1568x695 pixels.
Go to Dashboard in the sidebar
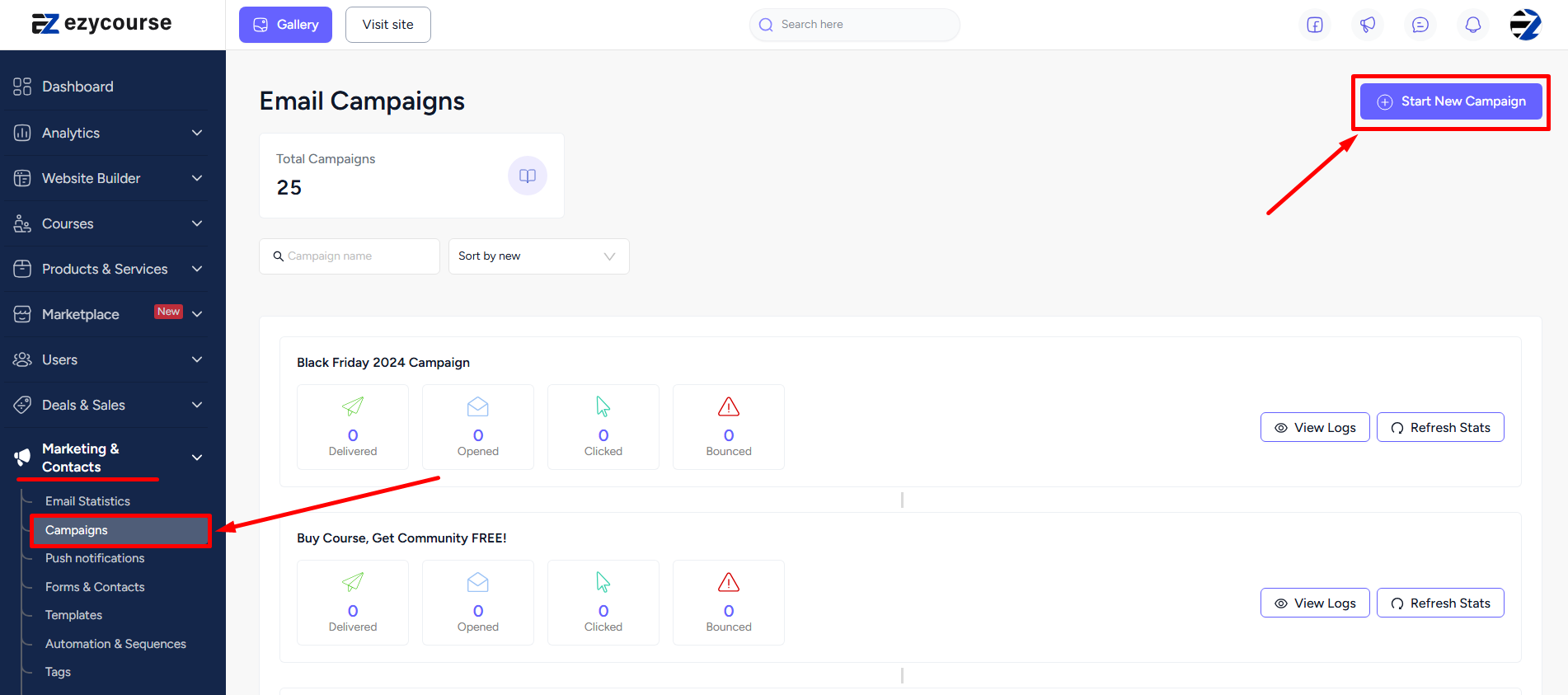click(x=77, y=87)
